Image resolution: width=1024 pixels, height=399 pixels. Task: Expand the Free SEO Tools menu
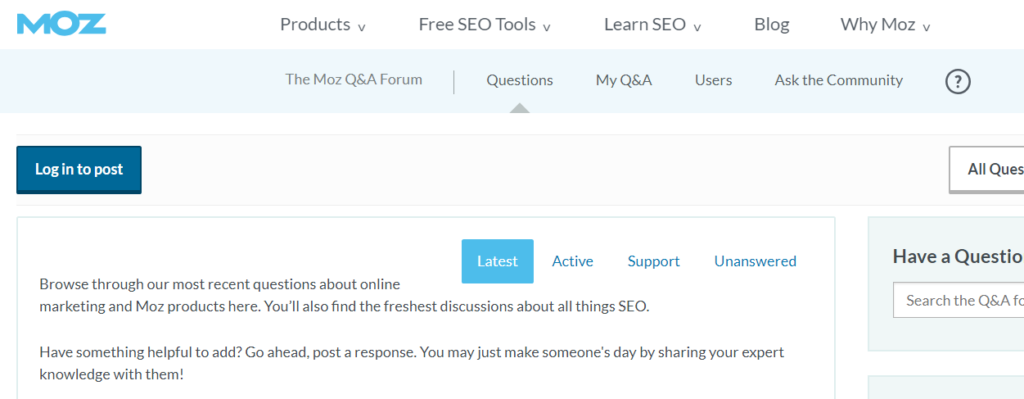(485, 25)
